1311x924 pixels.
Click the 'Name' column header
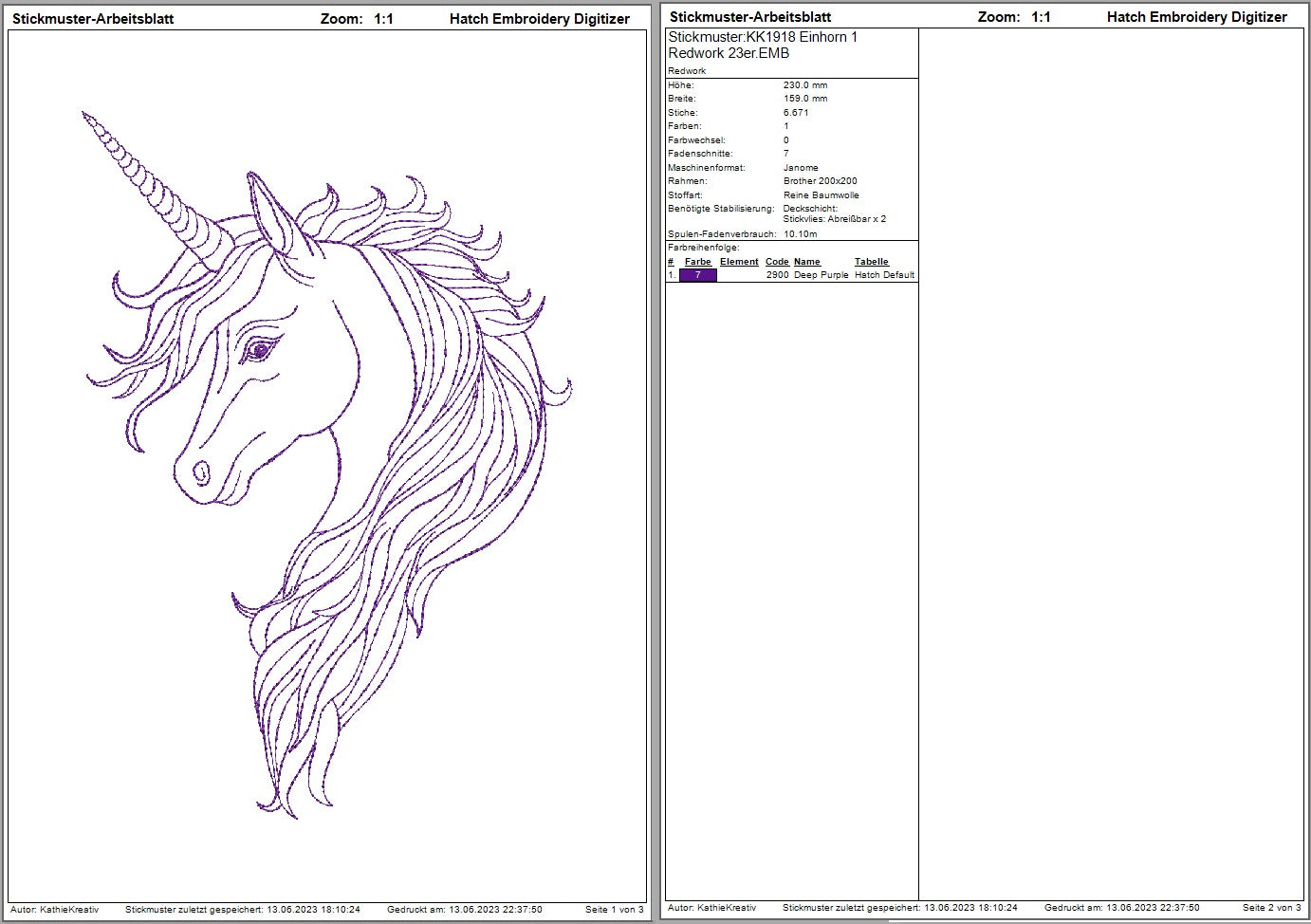(x=807, y=262)
